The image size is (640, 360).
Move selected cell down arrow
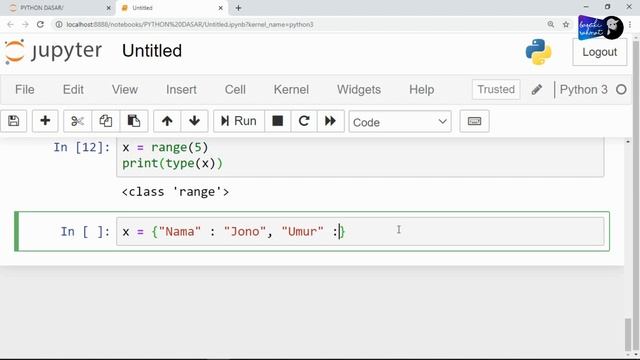[194, 121]
